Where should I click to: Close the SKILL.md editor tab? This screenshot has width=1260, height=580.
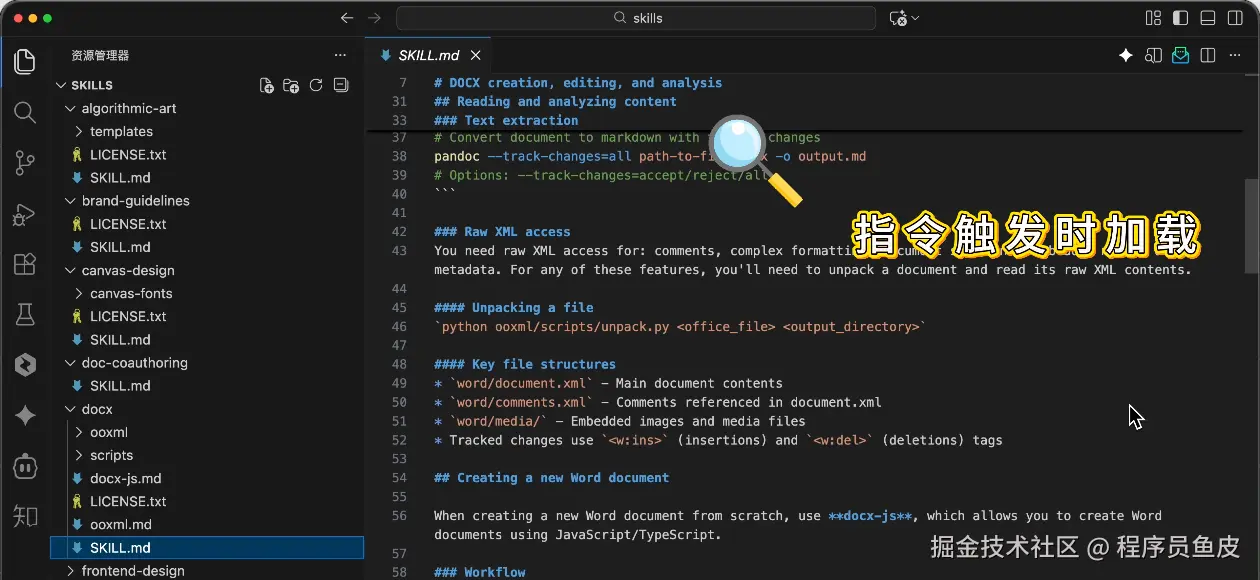(476, 56)
